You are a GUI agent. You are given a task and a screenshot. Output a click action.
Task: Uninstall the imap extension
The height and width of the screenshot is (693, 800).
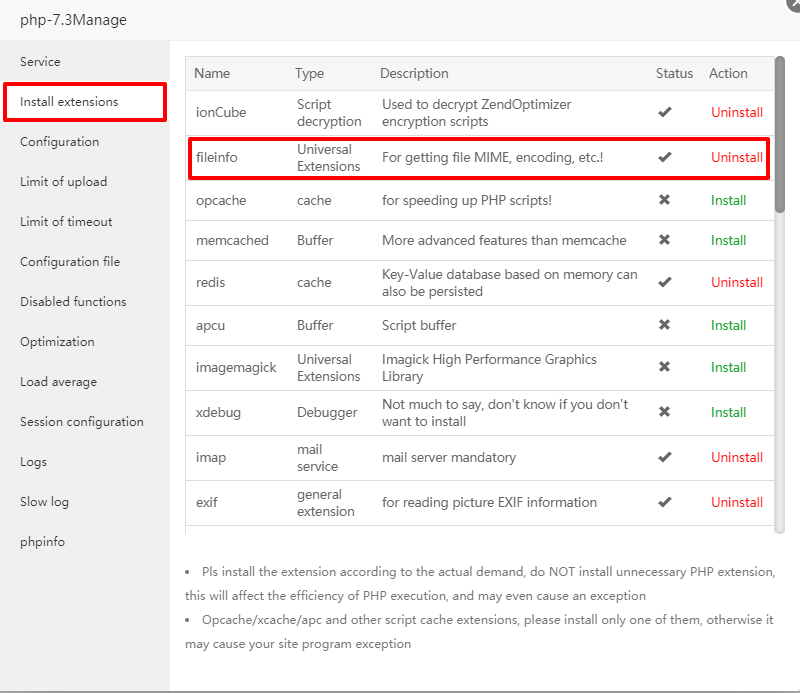coord(736,457)
